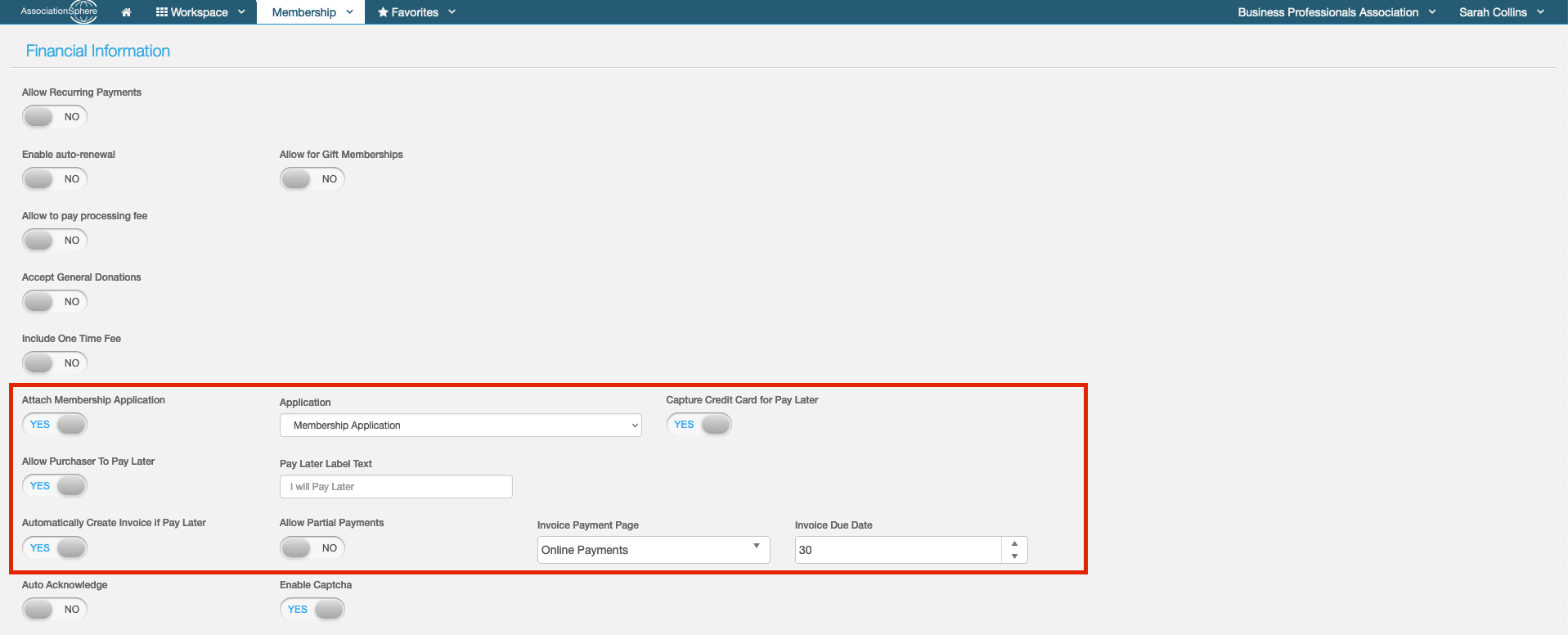Screen dimensions: 1568x635
Task: Open the Application select dropdown
Action: click(461, 426)
